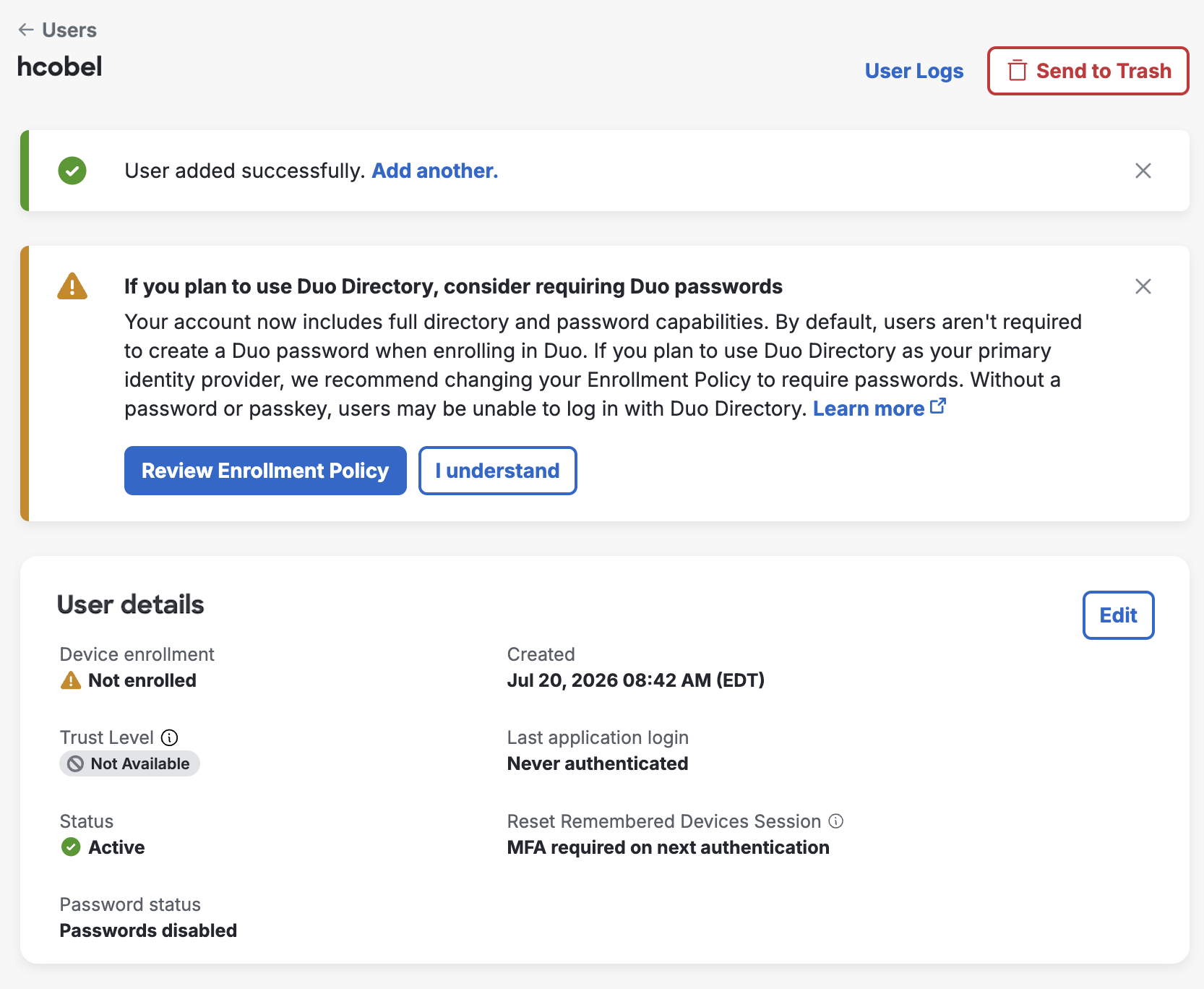Click the 'Not Available' trust level badge
The image size is (1204, 989).
(x=129, y=763)
